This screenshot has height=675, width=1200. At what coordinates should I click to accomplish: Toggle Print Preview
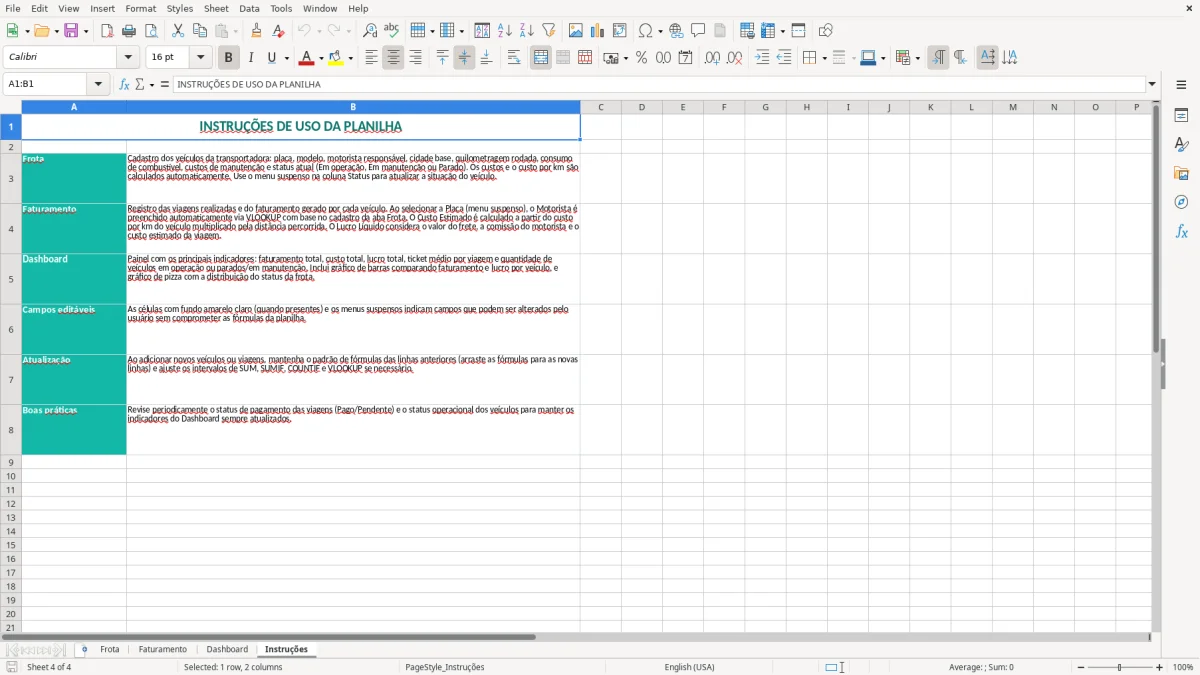tap(150, 31)
